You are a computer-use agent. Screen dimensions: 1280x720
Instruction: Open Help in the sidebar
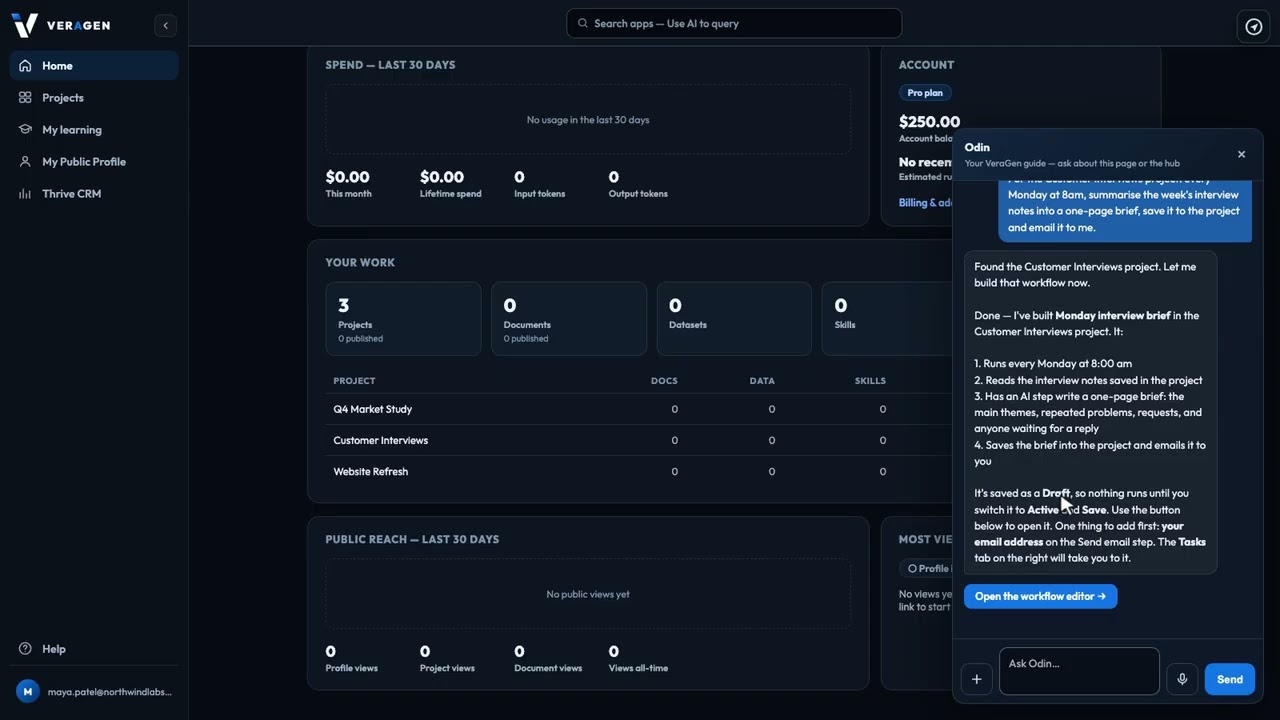point(94,649)
